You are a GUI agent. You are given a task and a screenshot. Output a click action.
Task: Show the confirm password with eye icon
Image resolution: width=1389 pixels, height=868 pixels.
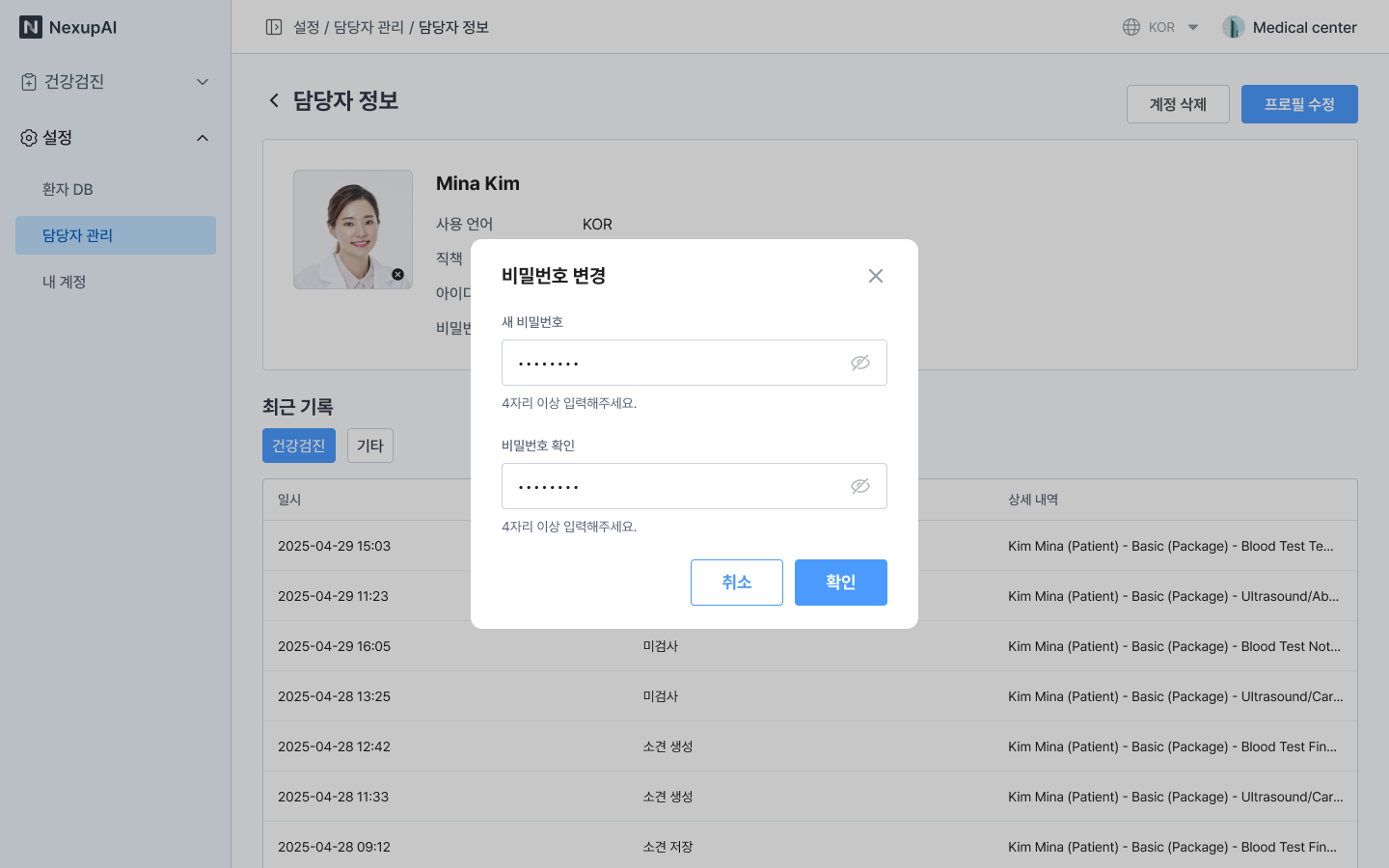[859, 486]
